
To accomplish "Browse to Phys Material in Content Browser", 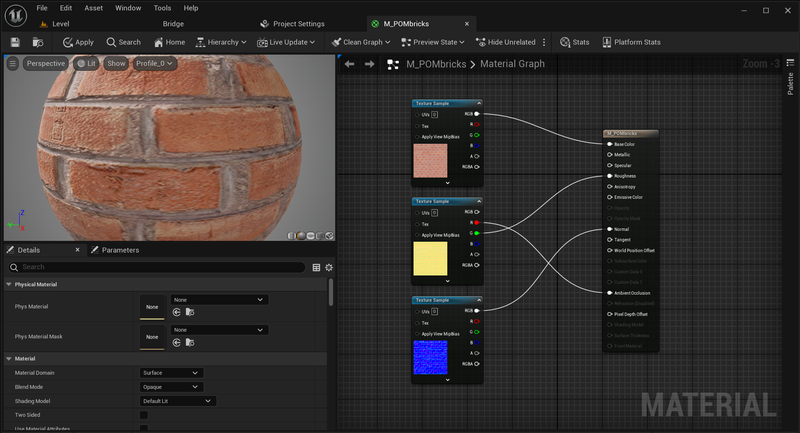I will [x=190, y=312].
